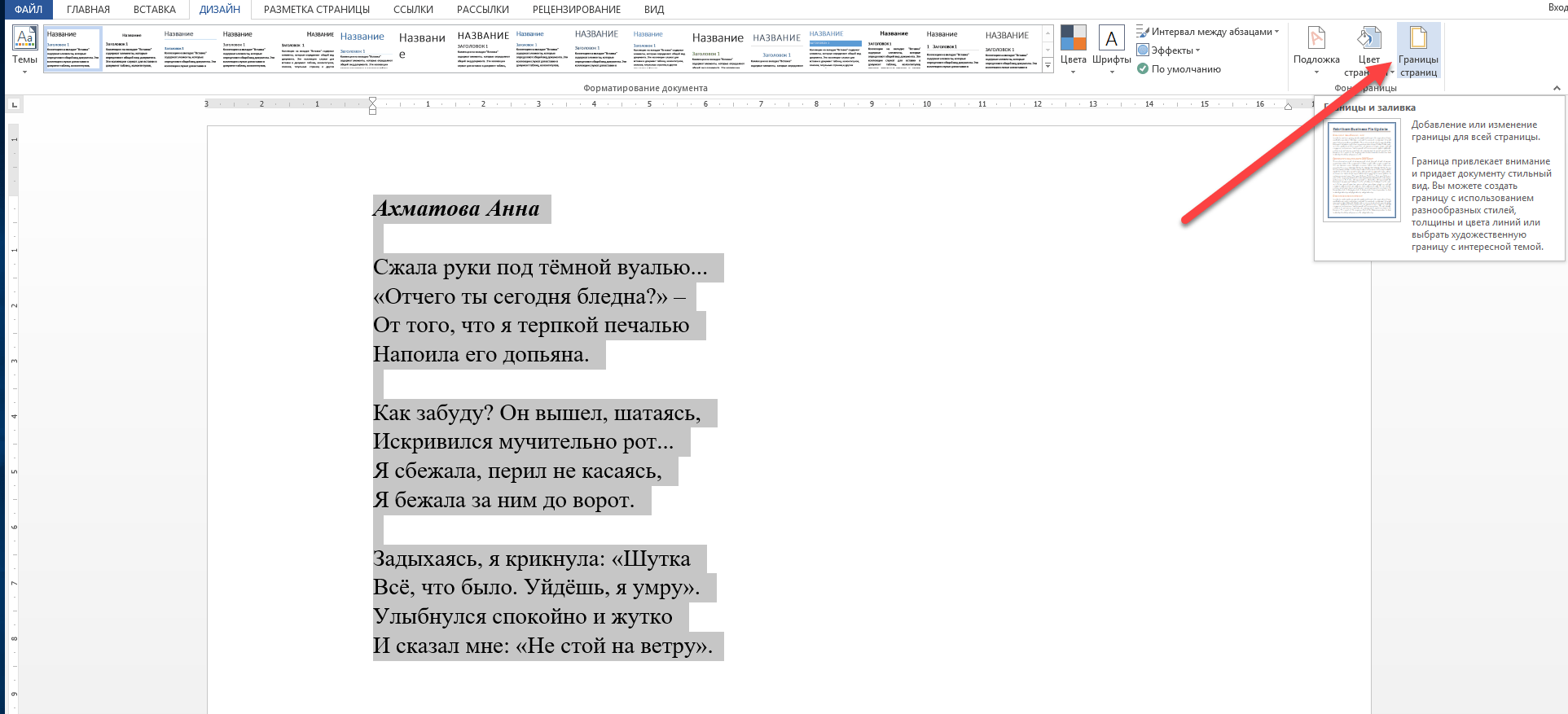Click the first-line indent marker on ruler
The width and height of the screenshot is (1568, 714).
(x=372, y=100)
